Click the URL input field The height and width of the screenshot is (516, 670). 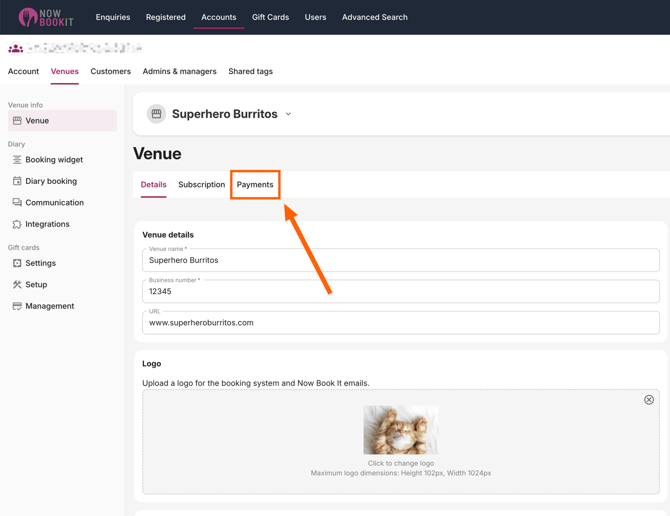pyautogui.click(x=400, y=323)
